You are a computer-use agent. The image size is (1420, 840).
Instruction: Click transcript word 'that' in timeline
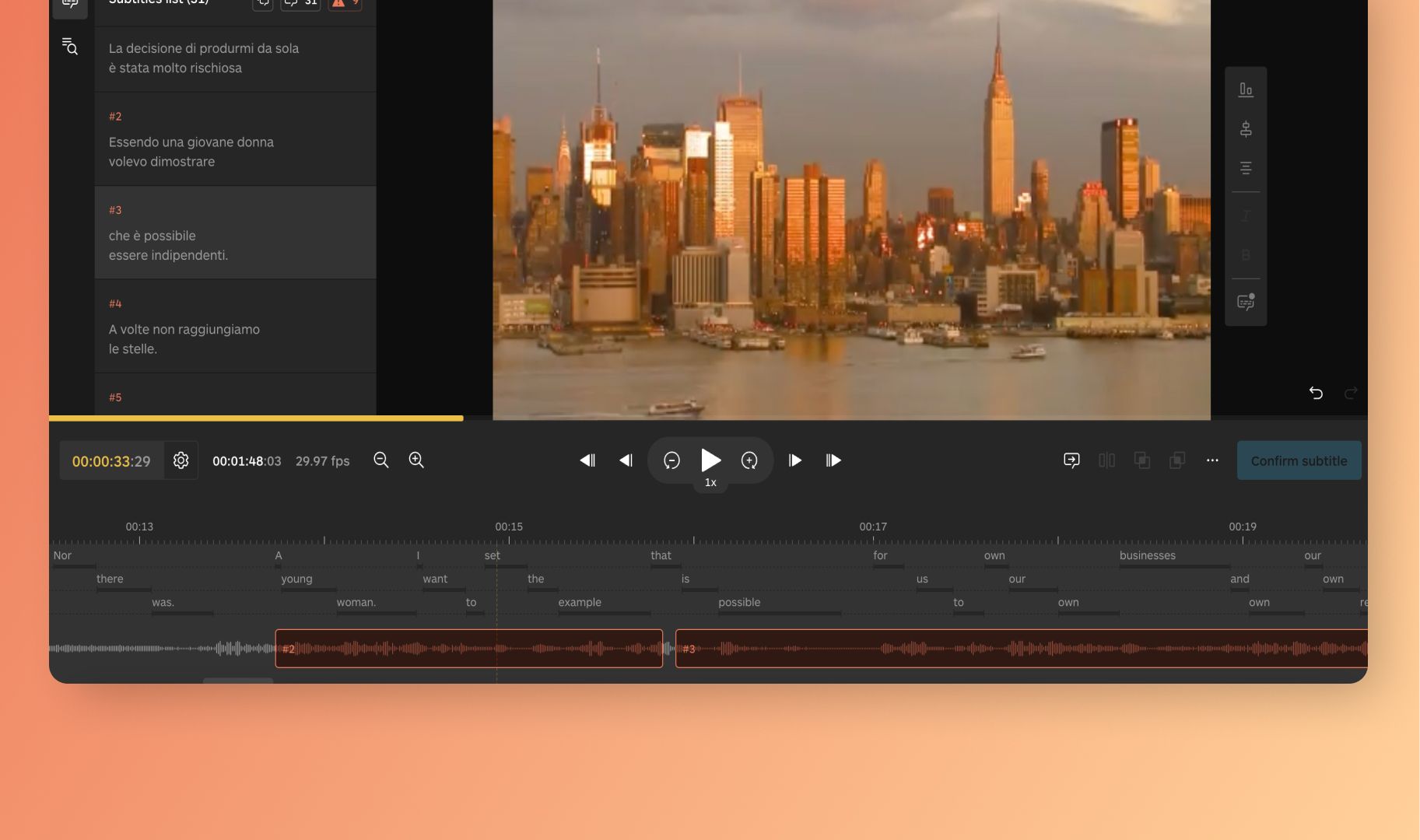[x=661, y=555]
